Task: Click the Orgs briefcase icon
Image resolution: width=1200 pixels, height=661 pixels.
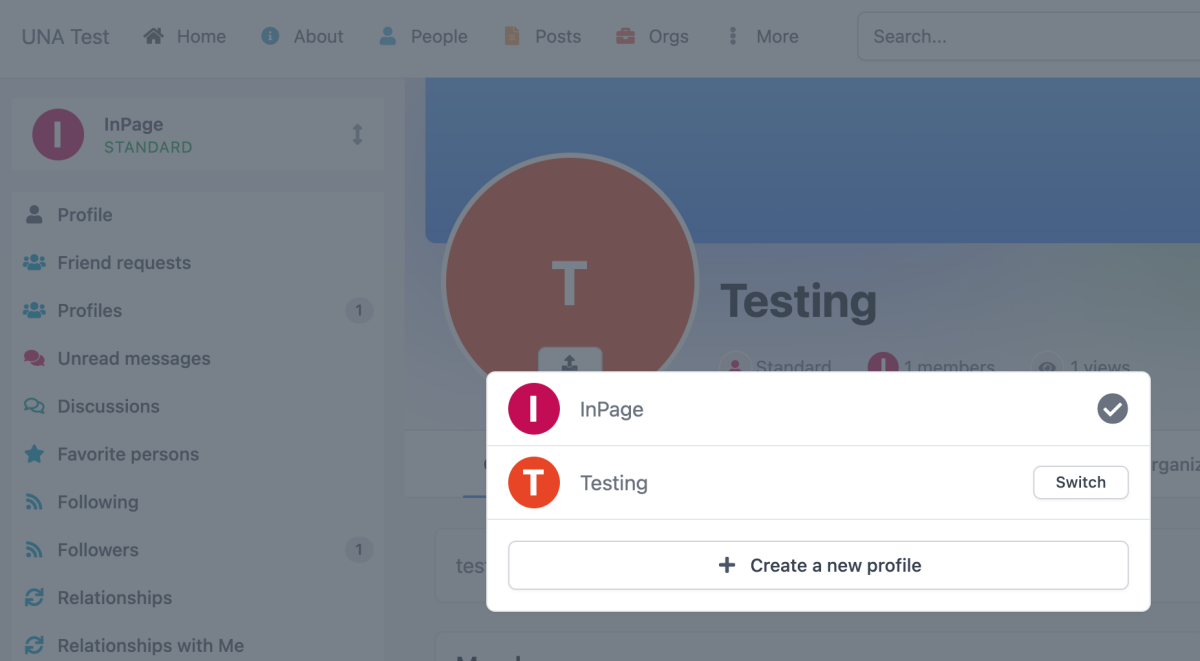Action: (626, 36)
